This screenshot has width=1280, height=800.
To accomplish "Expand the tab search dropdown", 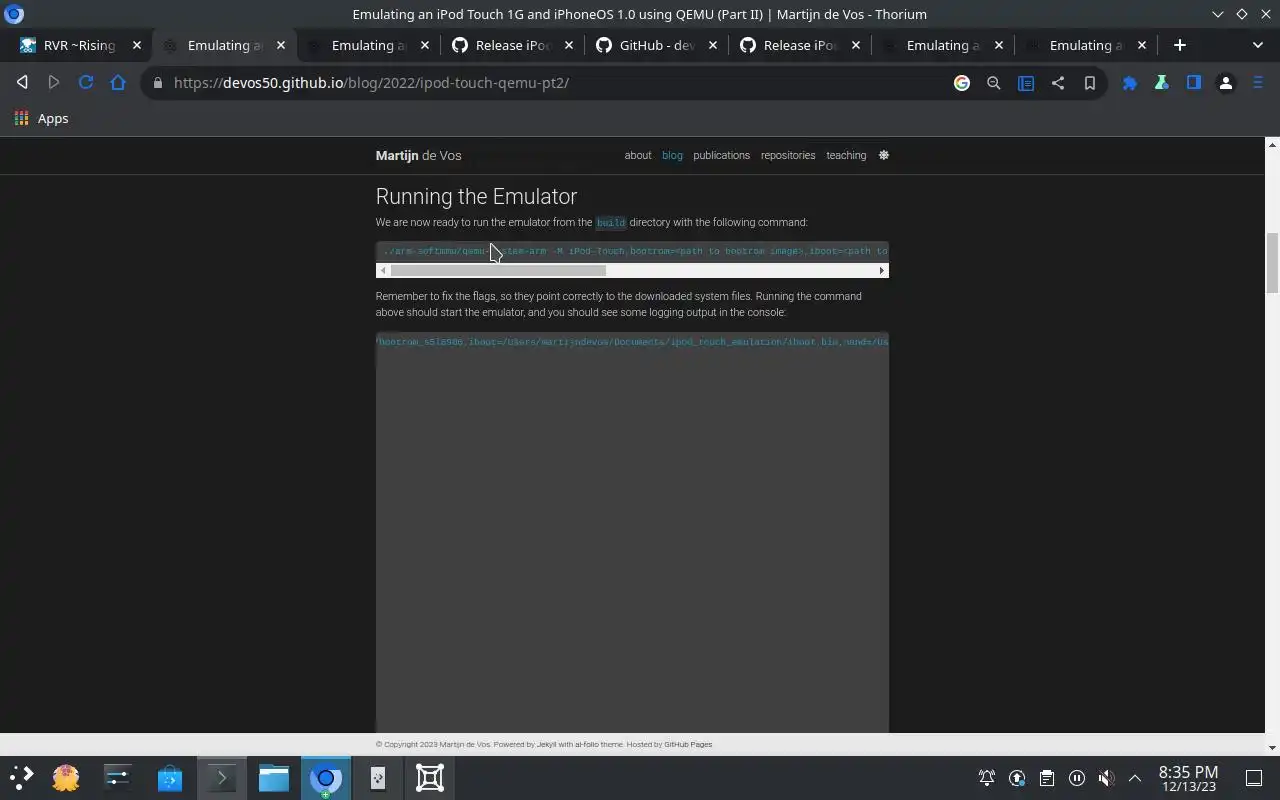I will pyautogui.click(x=1258, y=45).
